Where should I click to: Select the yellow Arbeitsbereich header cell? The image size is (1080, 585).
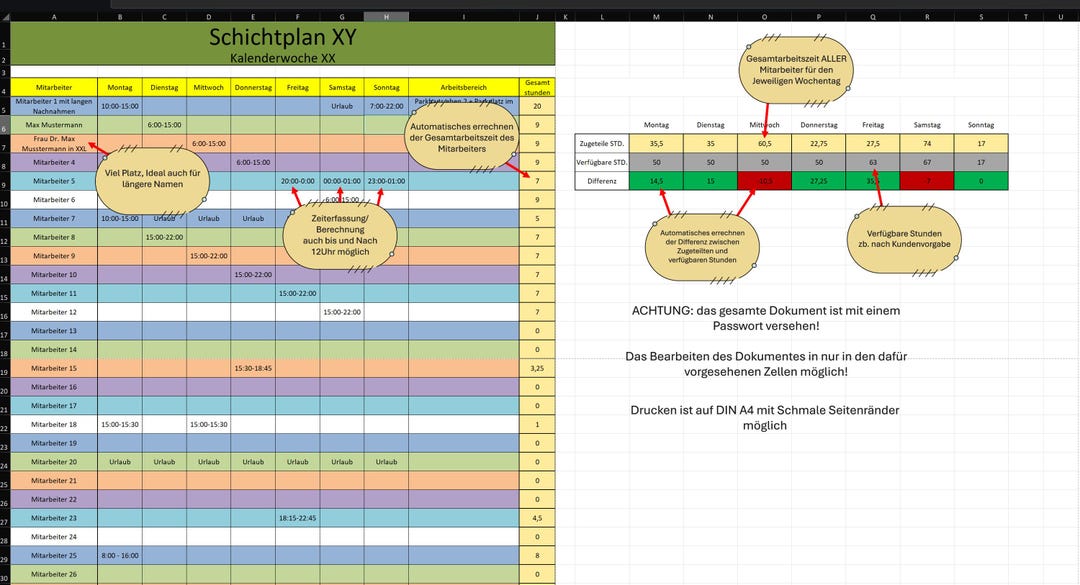point(463,86)
